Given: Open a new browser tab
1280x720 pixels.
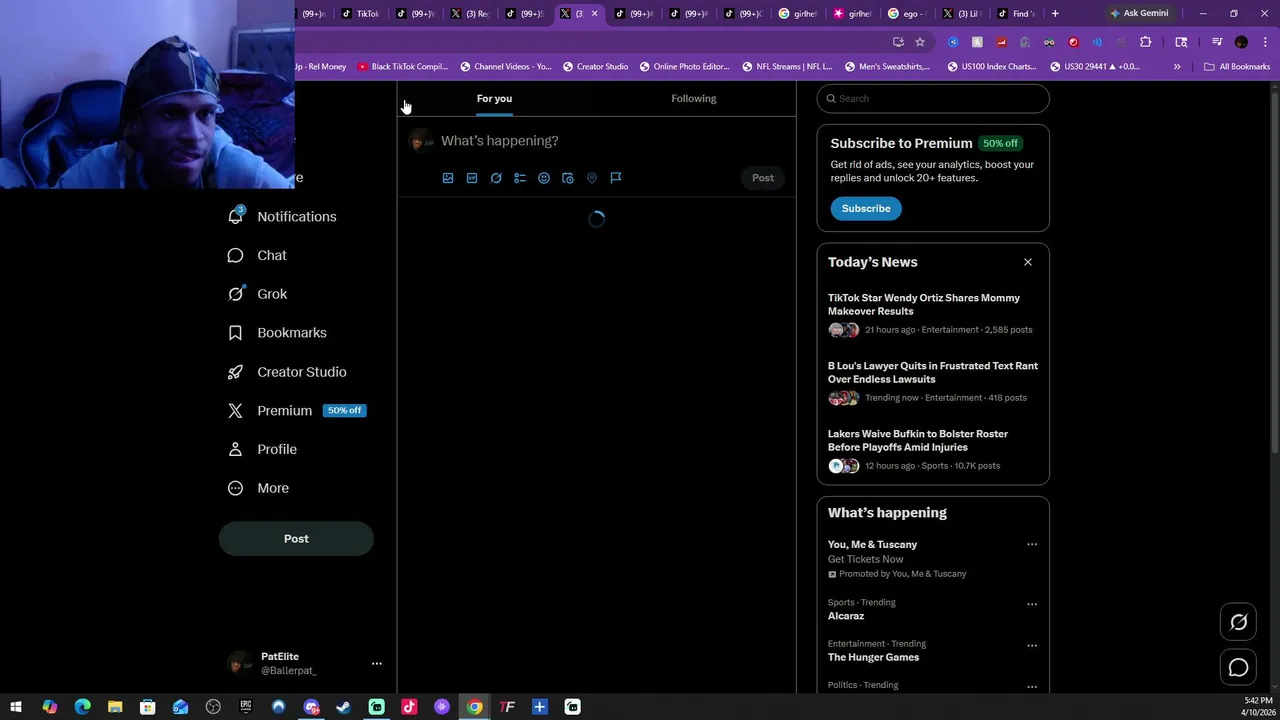Looking at the screenshot, I should [x=1055, y=14].
